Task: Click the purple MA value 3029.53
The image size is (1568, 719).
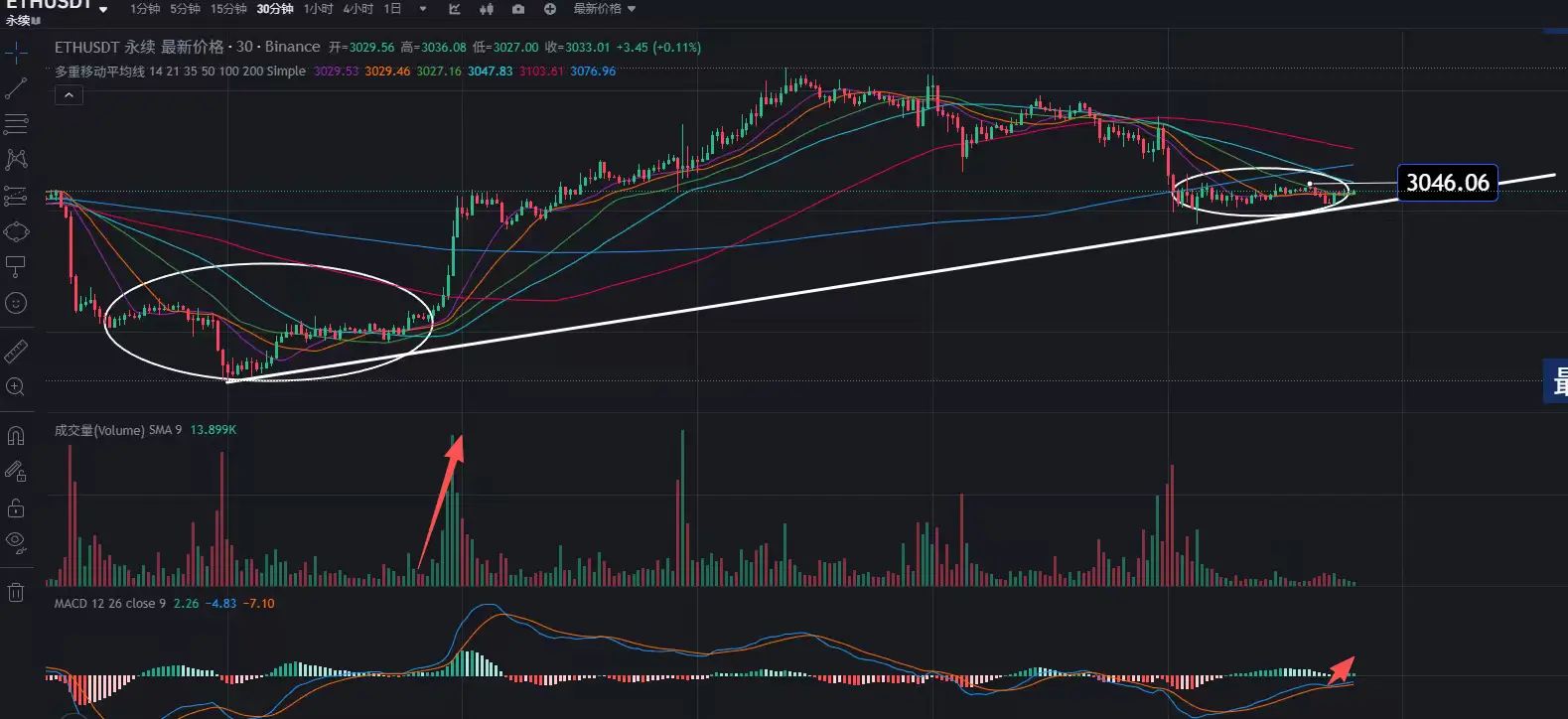Action: [337, 72]
